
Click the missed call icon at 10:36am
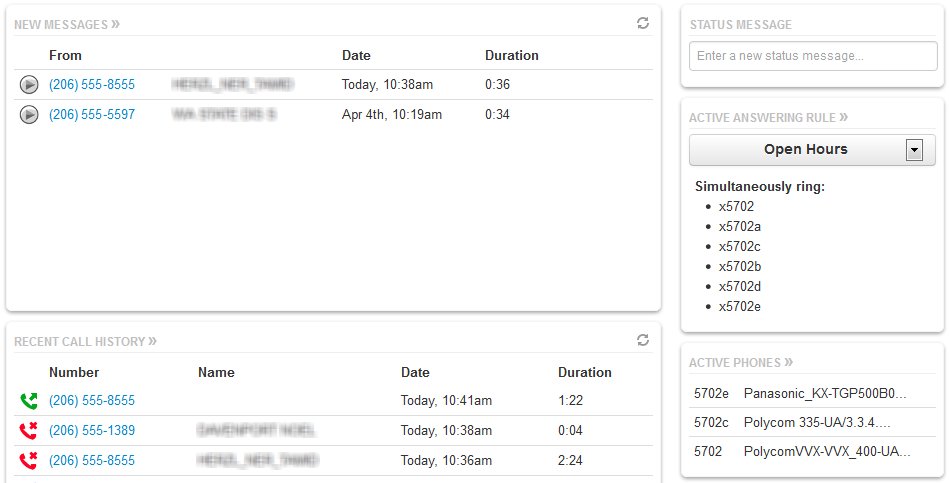(x=28, y=461)
